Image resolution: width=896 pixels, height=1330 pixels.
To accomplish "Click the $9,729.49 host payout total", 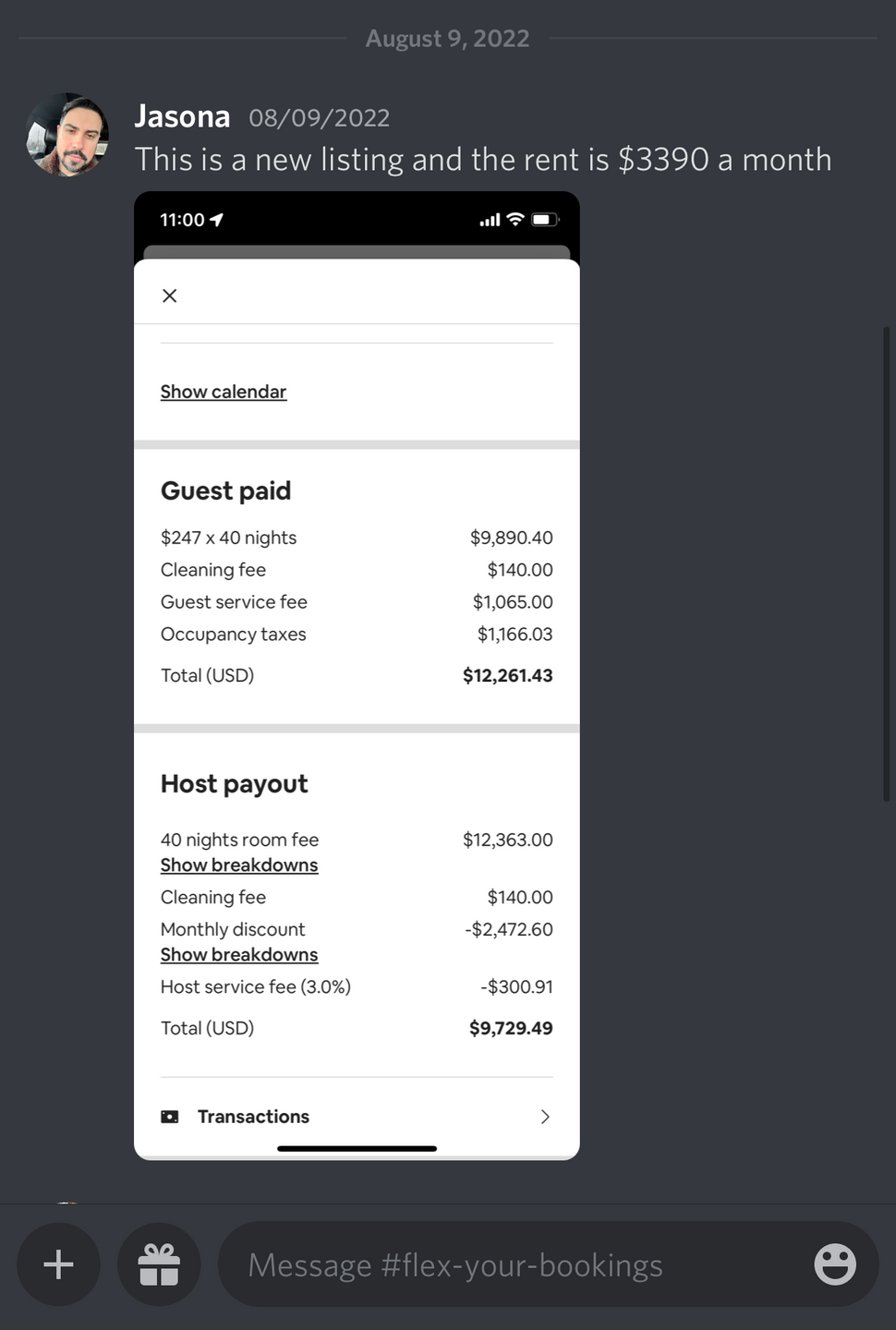I will [x=511, y=1028].
